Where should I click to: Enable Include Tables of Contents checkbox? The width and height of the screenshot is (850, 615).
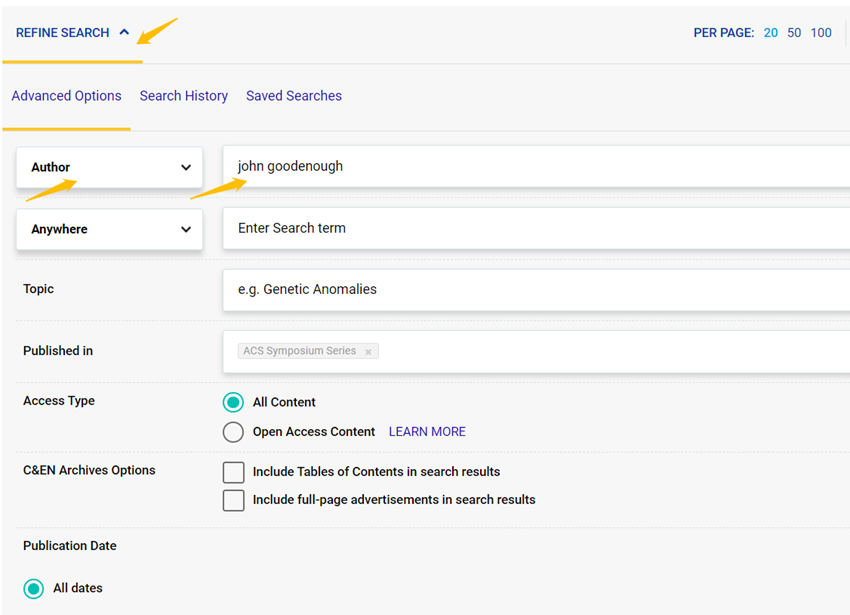pyautogui.click(x=234, y=472)
